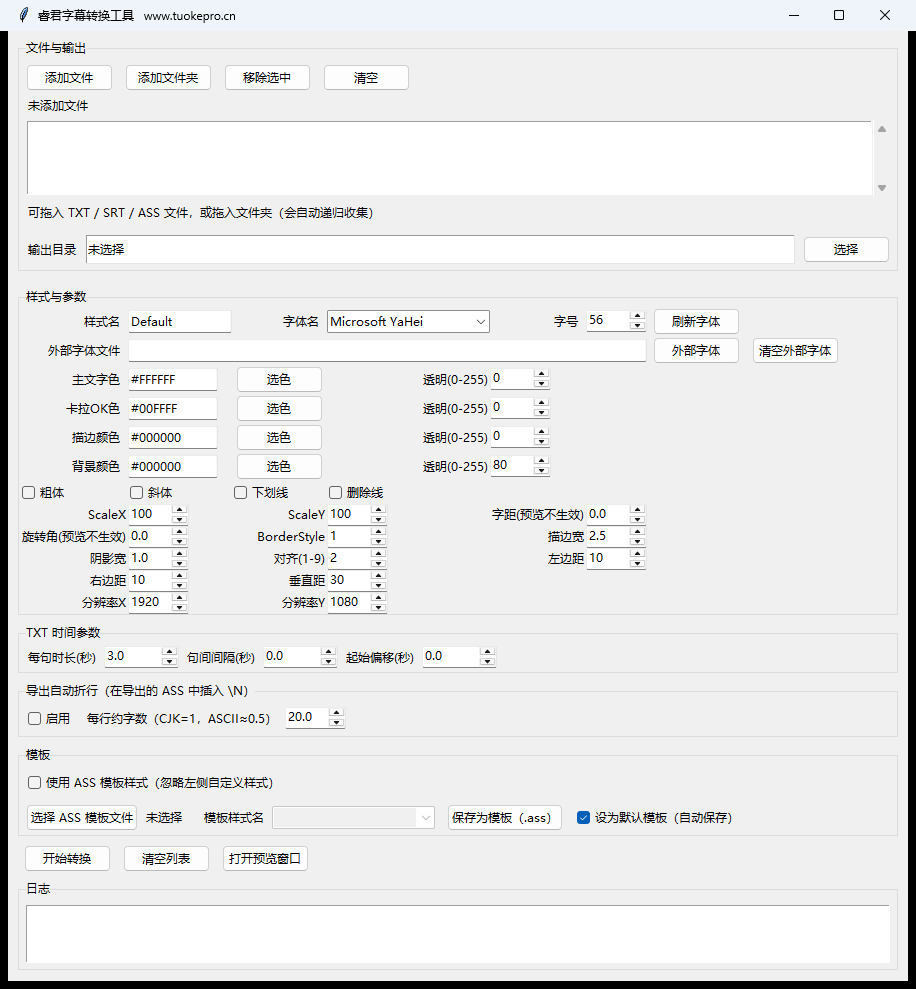Viewport: 916px width, 989px height.
Task: Click the 卡拉OK色 #00FFFF hex field
Action: pyautogui.click(x=173, y=409)
